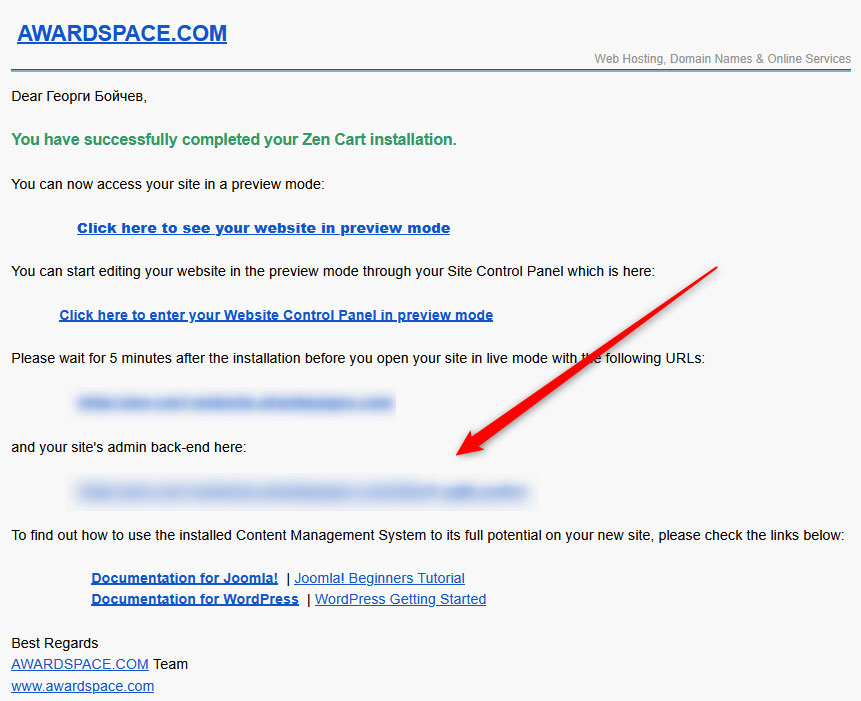Click the www.awardspace.com footer link
This screenshot has height=701, width=861.
coord(81,686)
